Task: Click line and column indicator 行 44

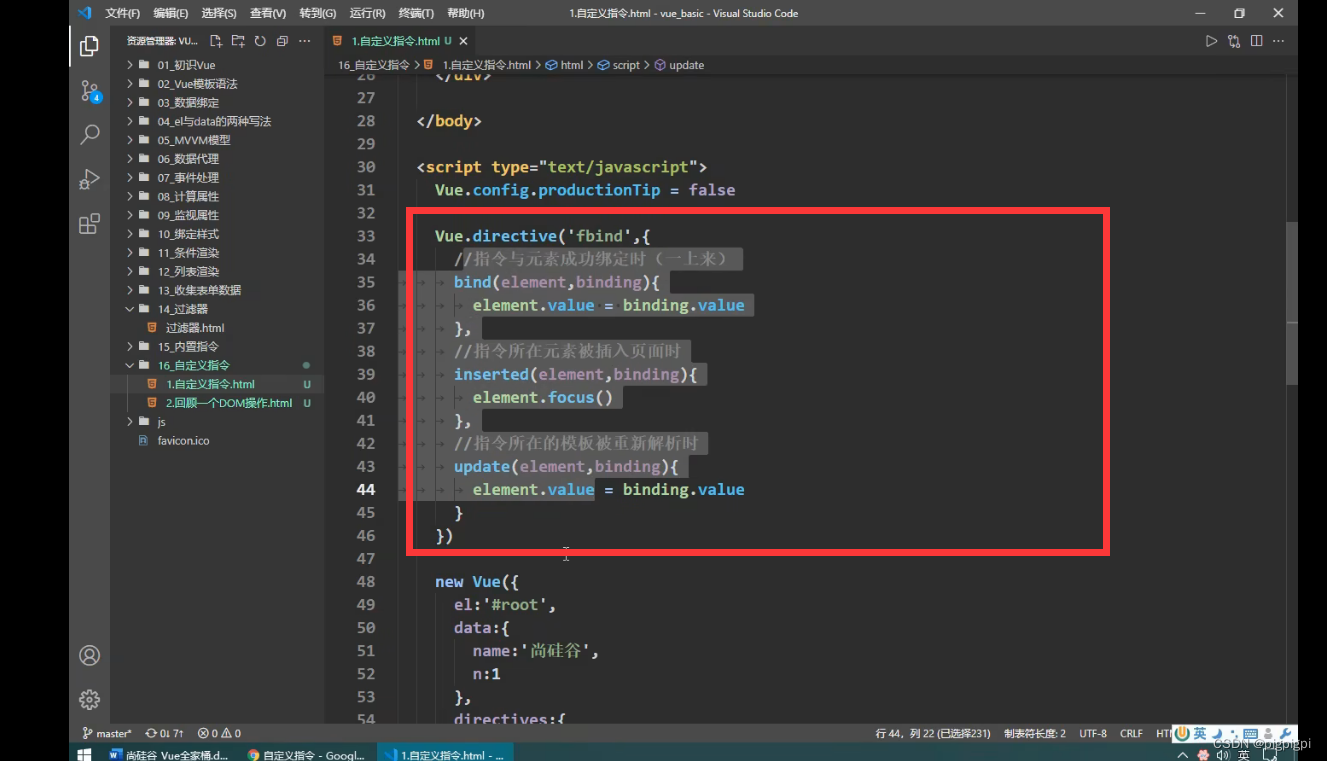Action: tap(933, 733)
